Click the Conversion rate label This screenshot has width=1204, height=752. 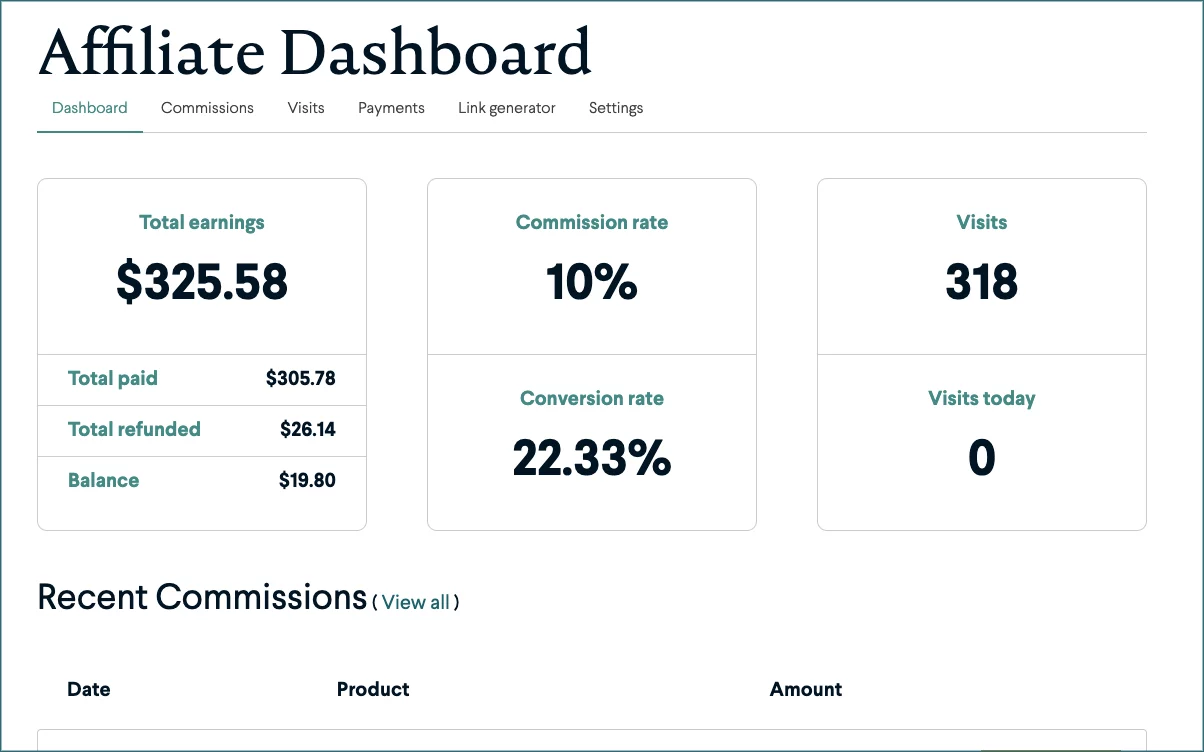click(592, 398)
